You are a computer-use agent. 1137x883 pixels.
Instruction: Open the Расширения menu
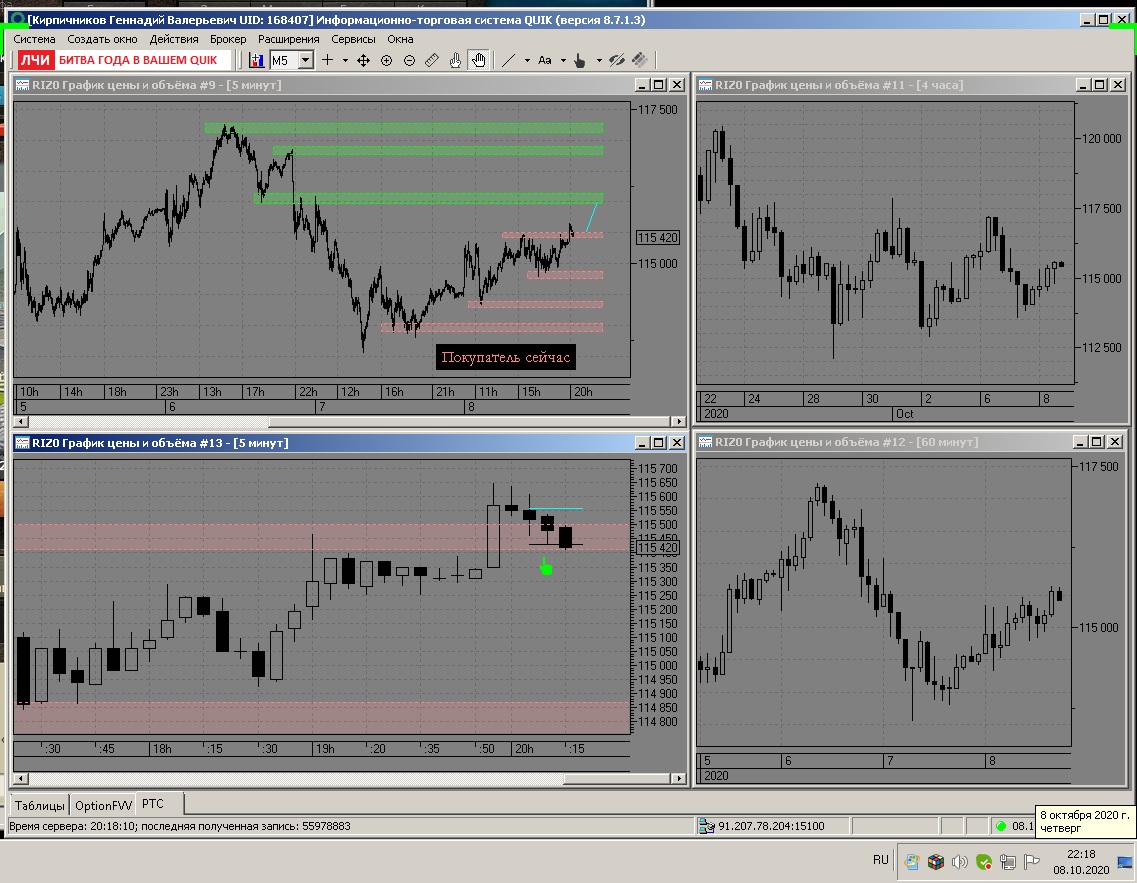pos(289,39)
